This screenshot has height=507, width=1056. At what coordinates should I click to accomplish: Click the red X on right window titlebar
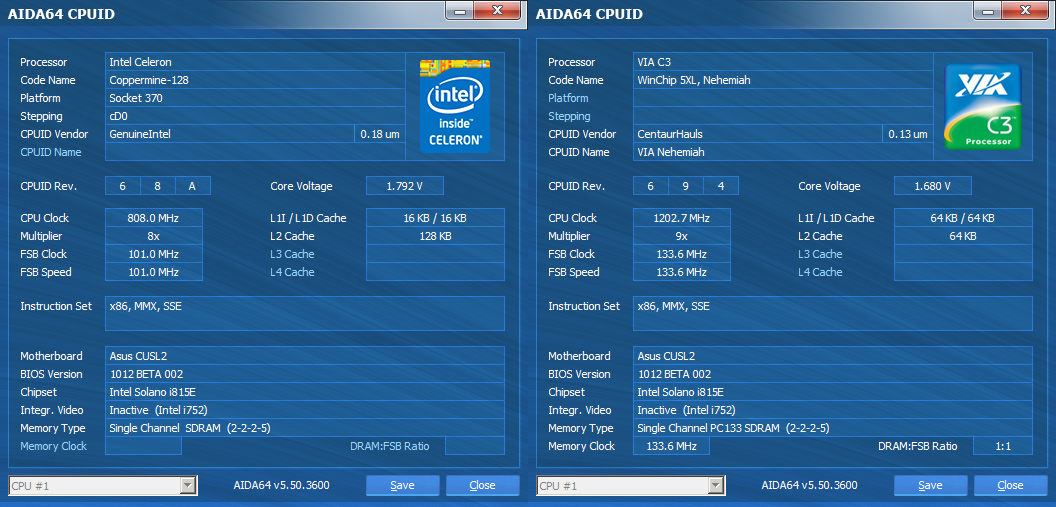[x=1026, y=10]
